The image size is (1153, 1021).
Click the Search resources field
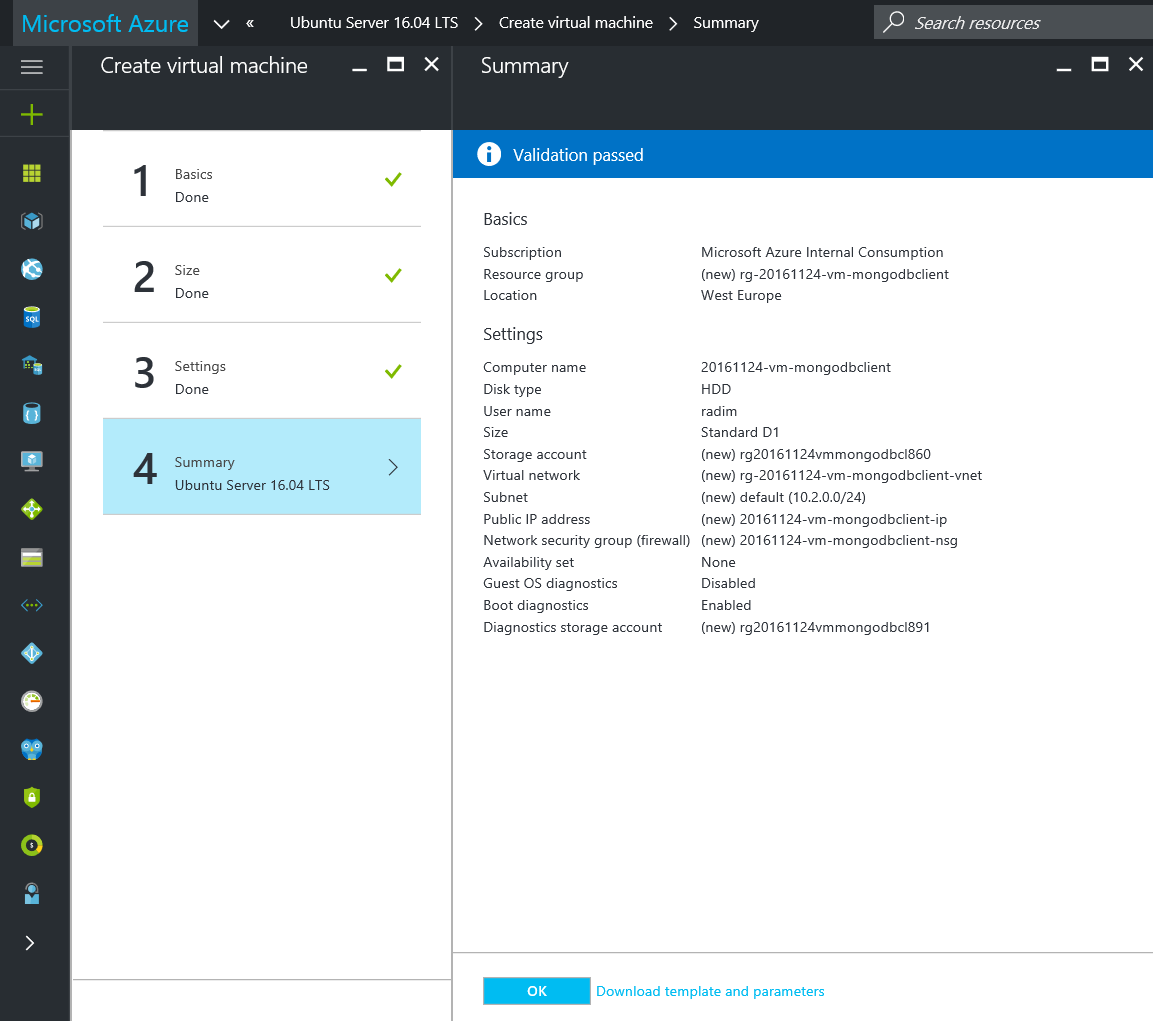pos(1013,23)
